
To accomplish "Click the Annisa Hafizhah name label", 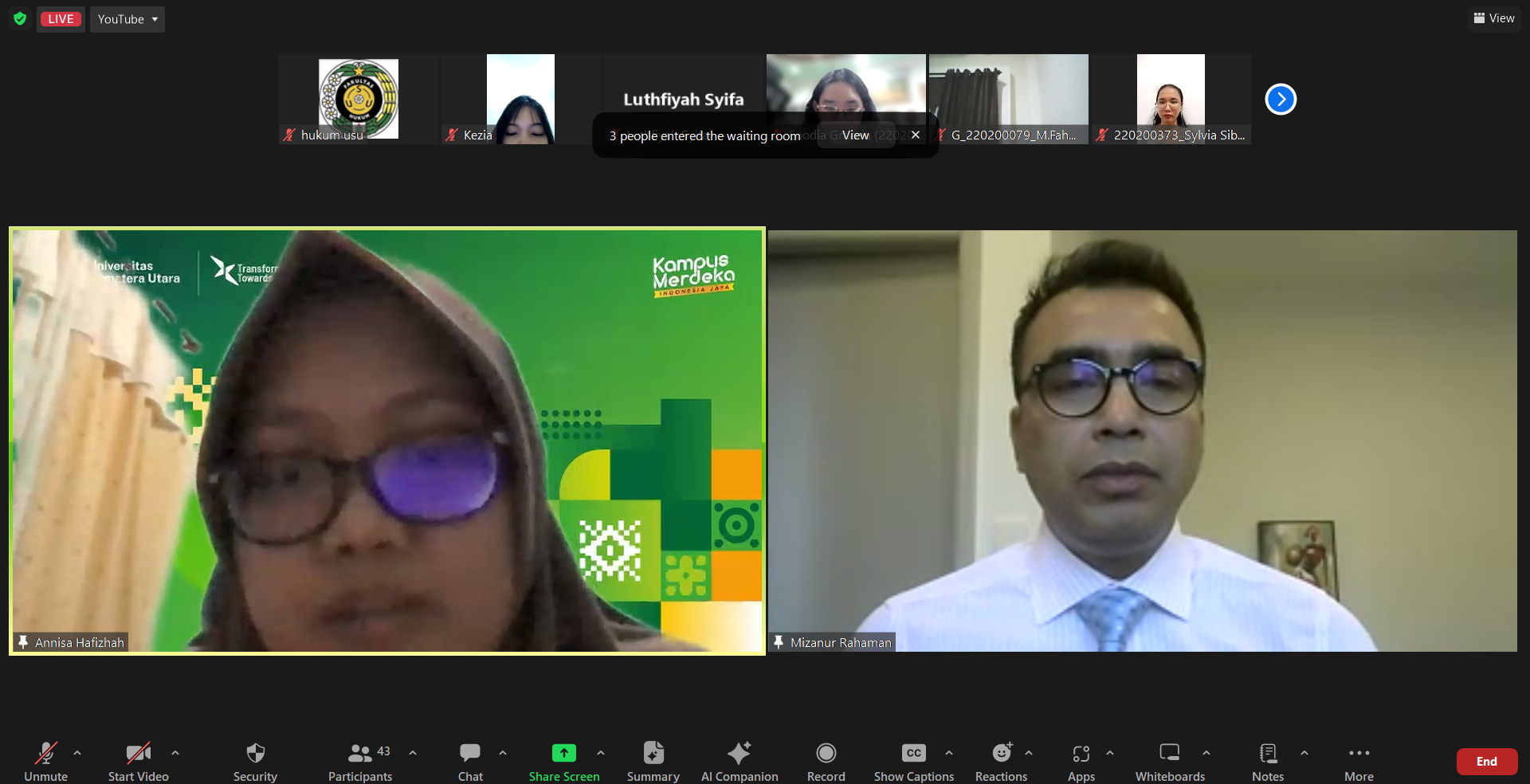I will pos(80,642).
